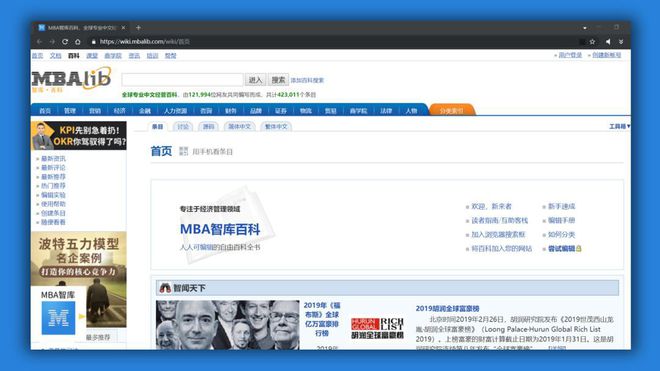Open the browser home page icon
This screenshot has height=371, width=660.
(x=77, y=42)
